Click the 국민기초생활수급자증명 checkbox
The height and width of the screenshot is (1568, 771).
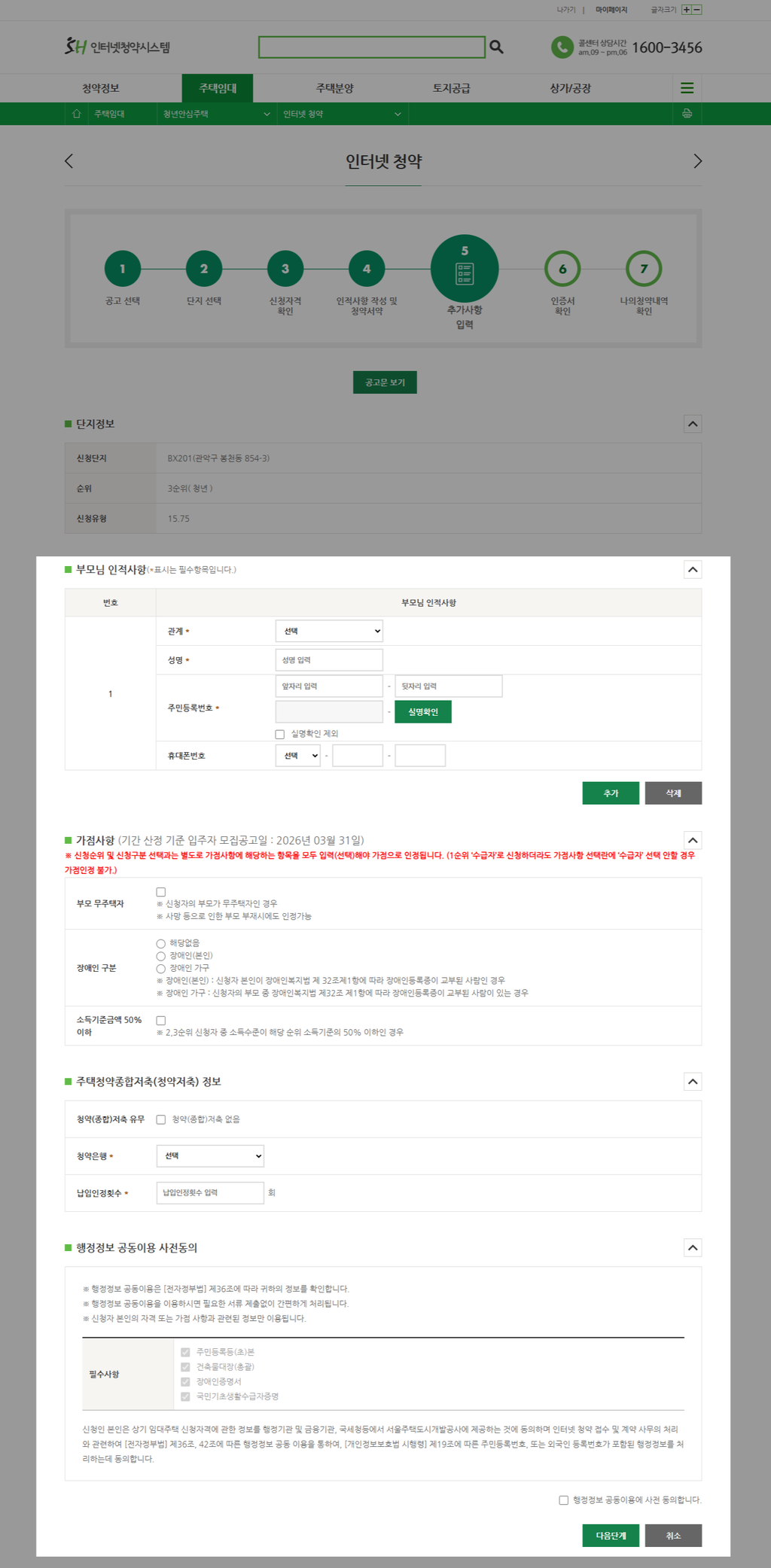pyautogui.click(x=185, y=1396)
